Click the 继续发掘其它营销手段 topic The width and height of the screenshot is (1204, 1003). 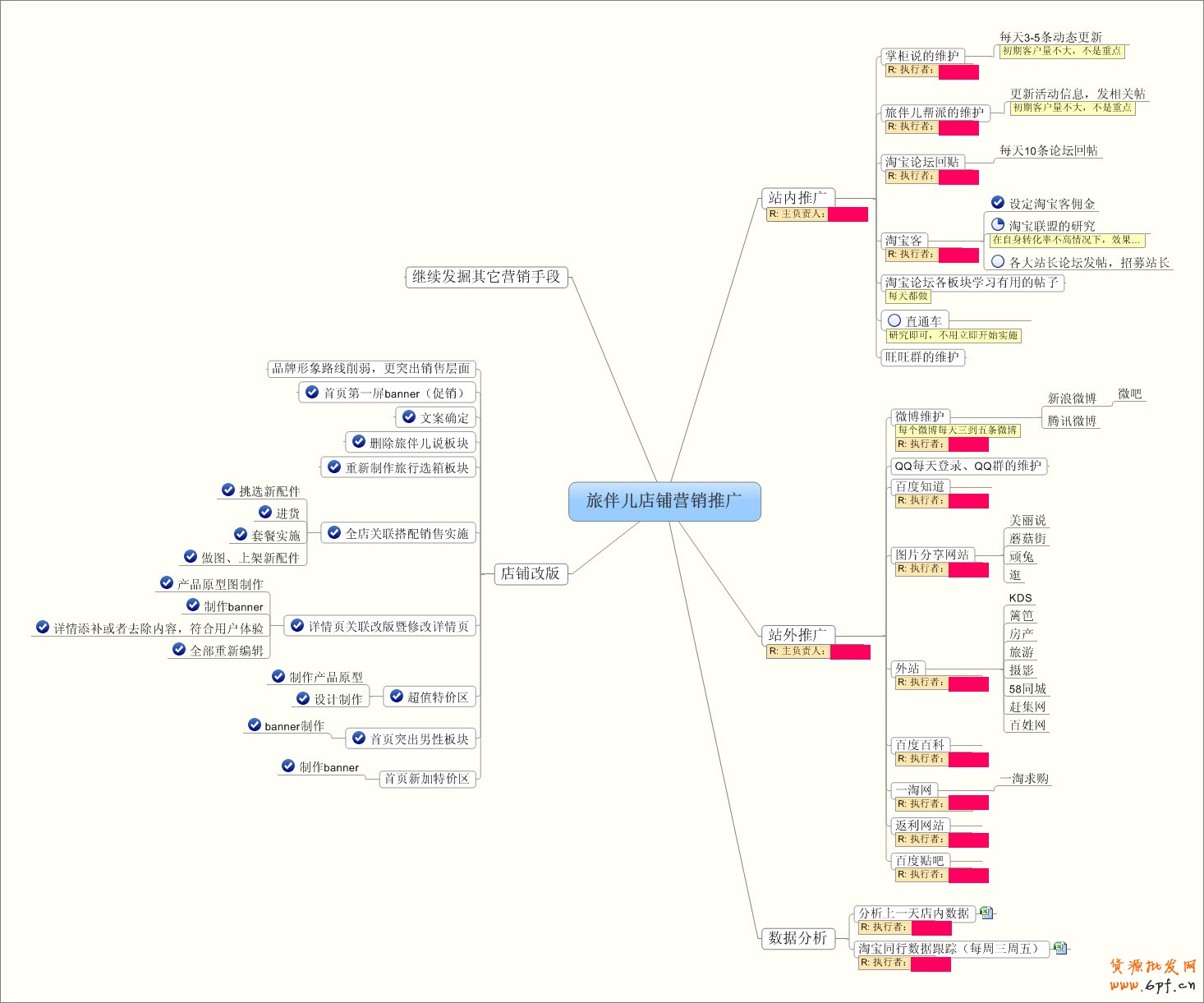[x=486, y=277]
